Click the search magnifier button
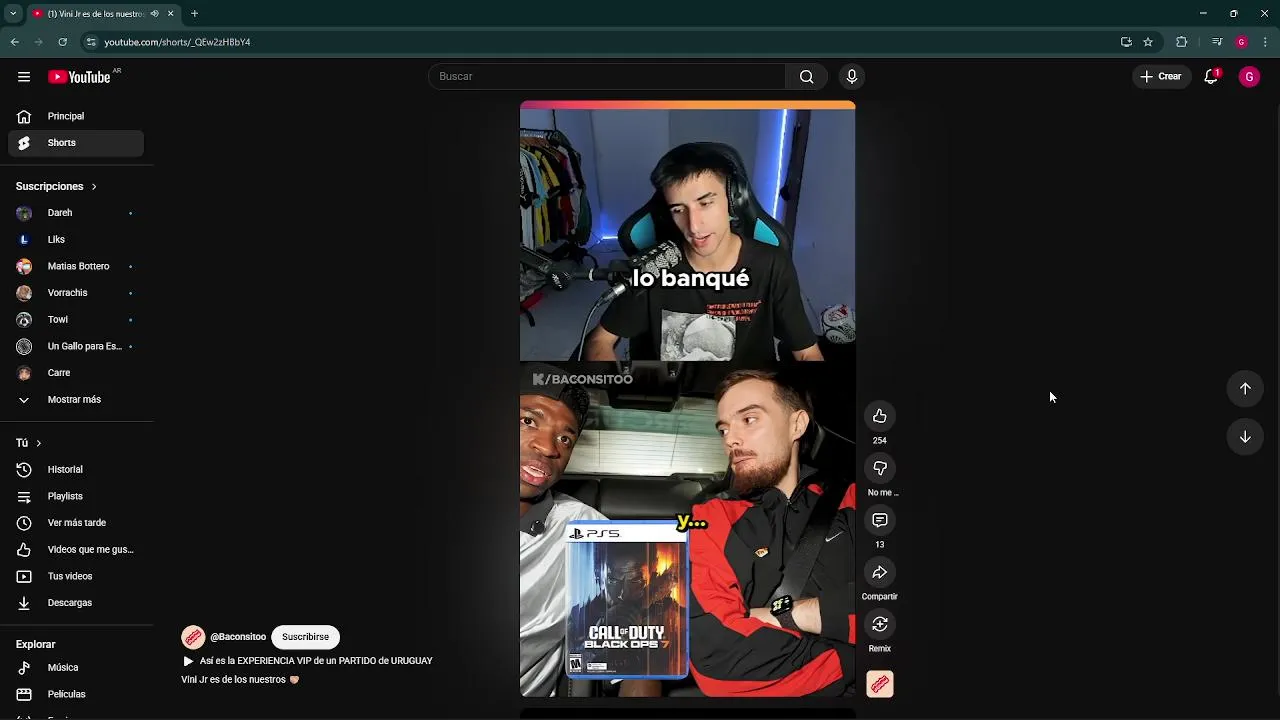The image size is (1280, 720). (x=806, y=77)
